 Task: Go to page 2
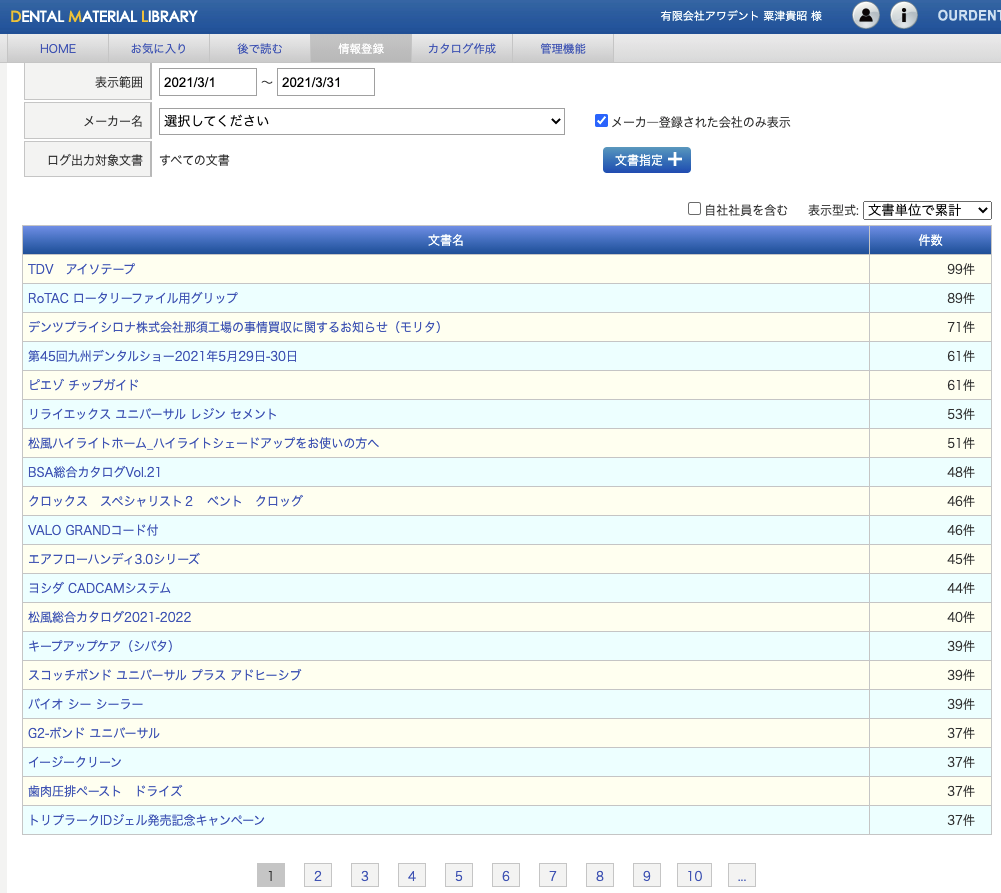pos(318,875)
